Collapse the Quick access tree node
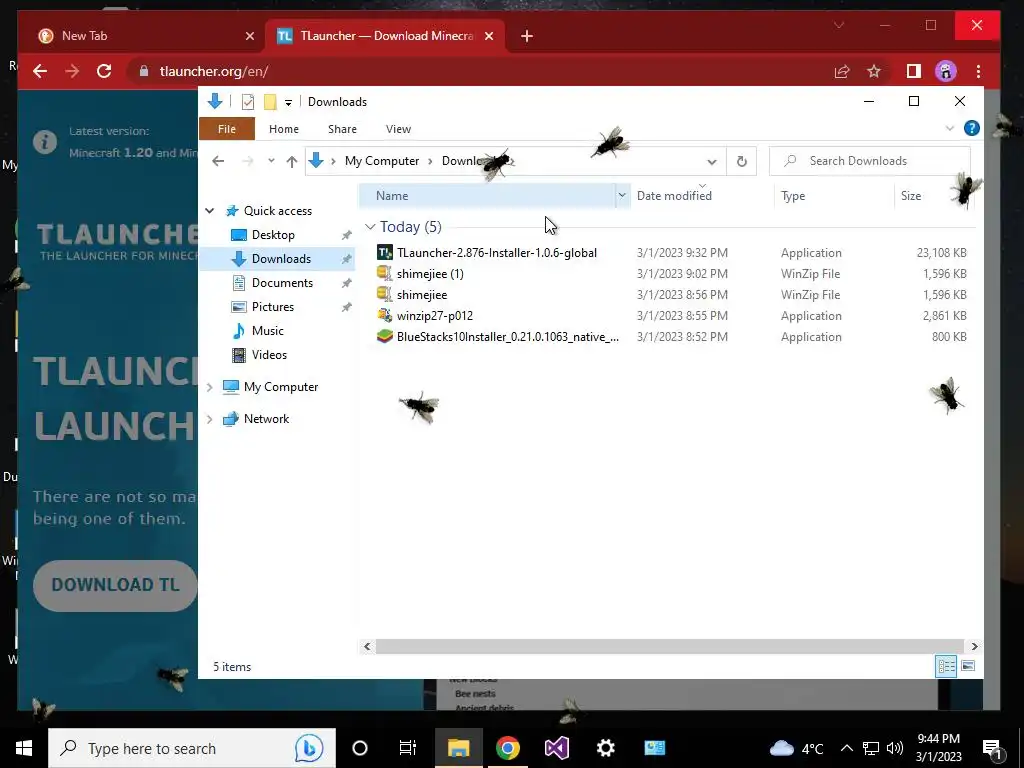 [x=210, y=211]
